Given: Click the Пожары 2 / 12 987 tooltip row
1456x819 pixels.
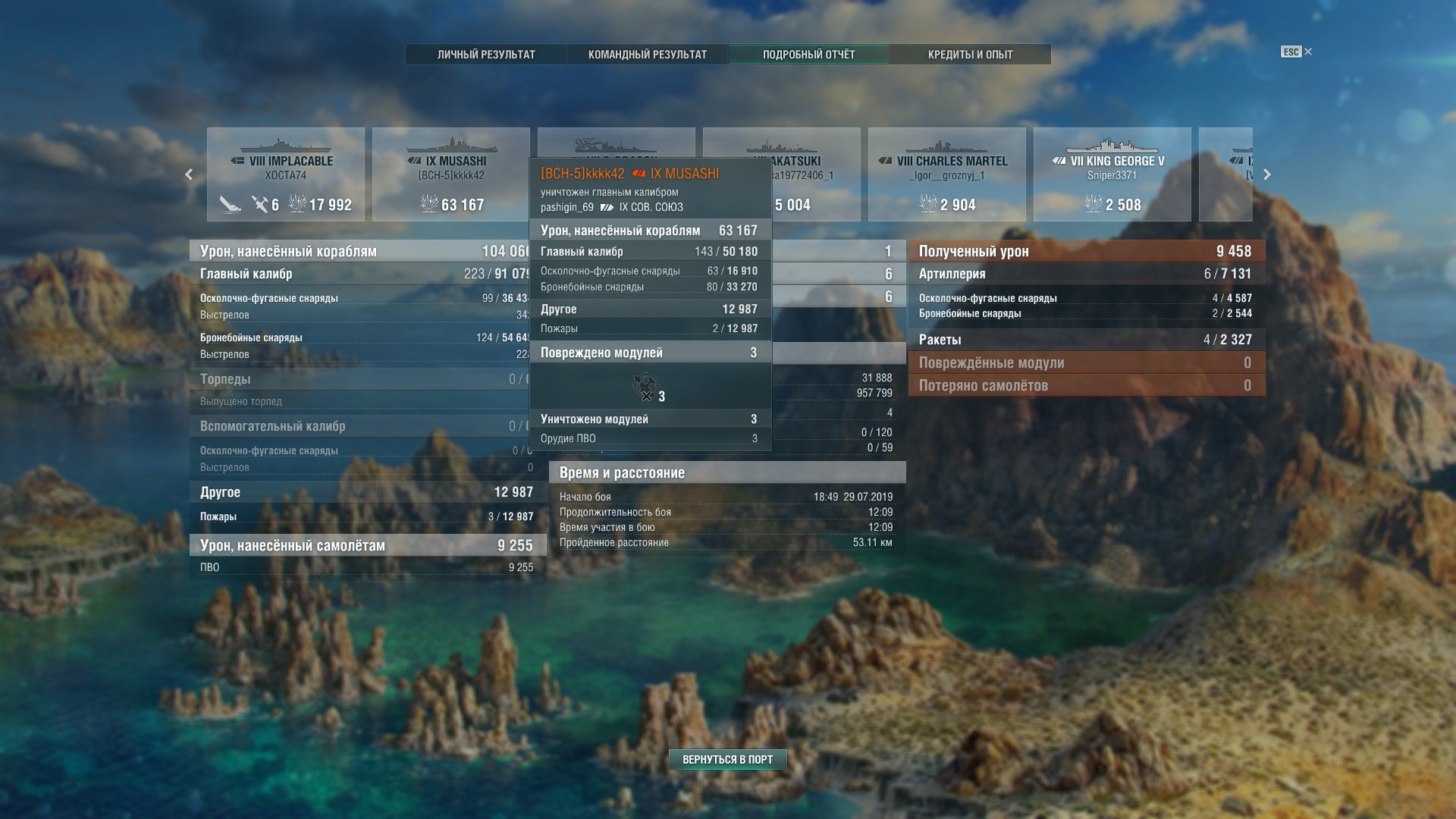Looking at the screenshot, I should [650, 328].
